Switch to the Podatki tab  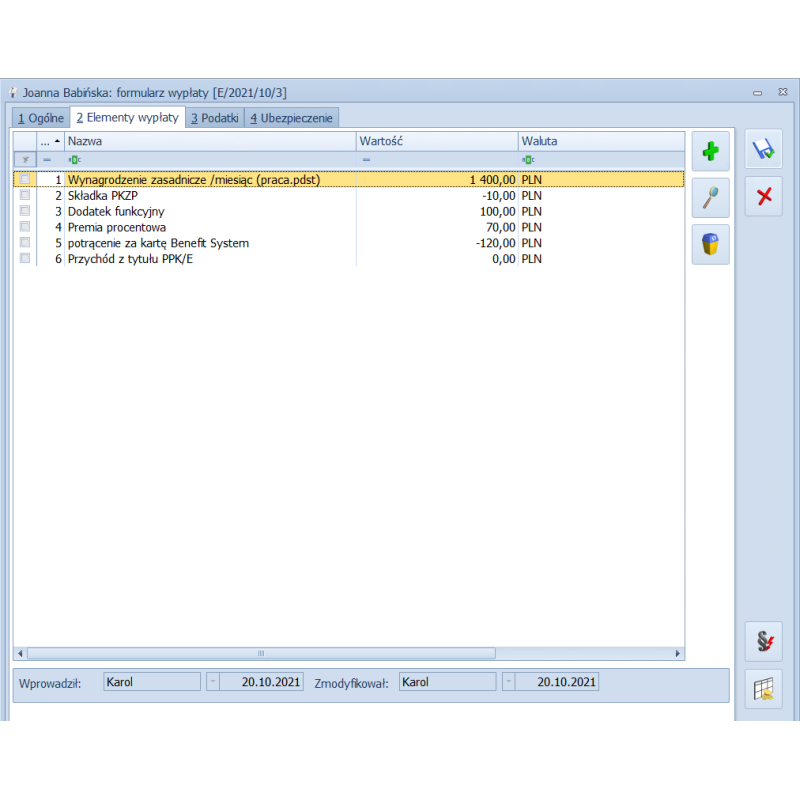point(214,118)
